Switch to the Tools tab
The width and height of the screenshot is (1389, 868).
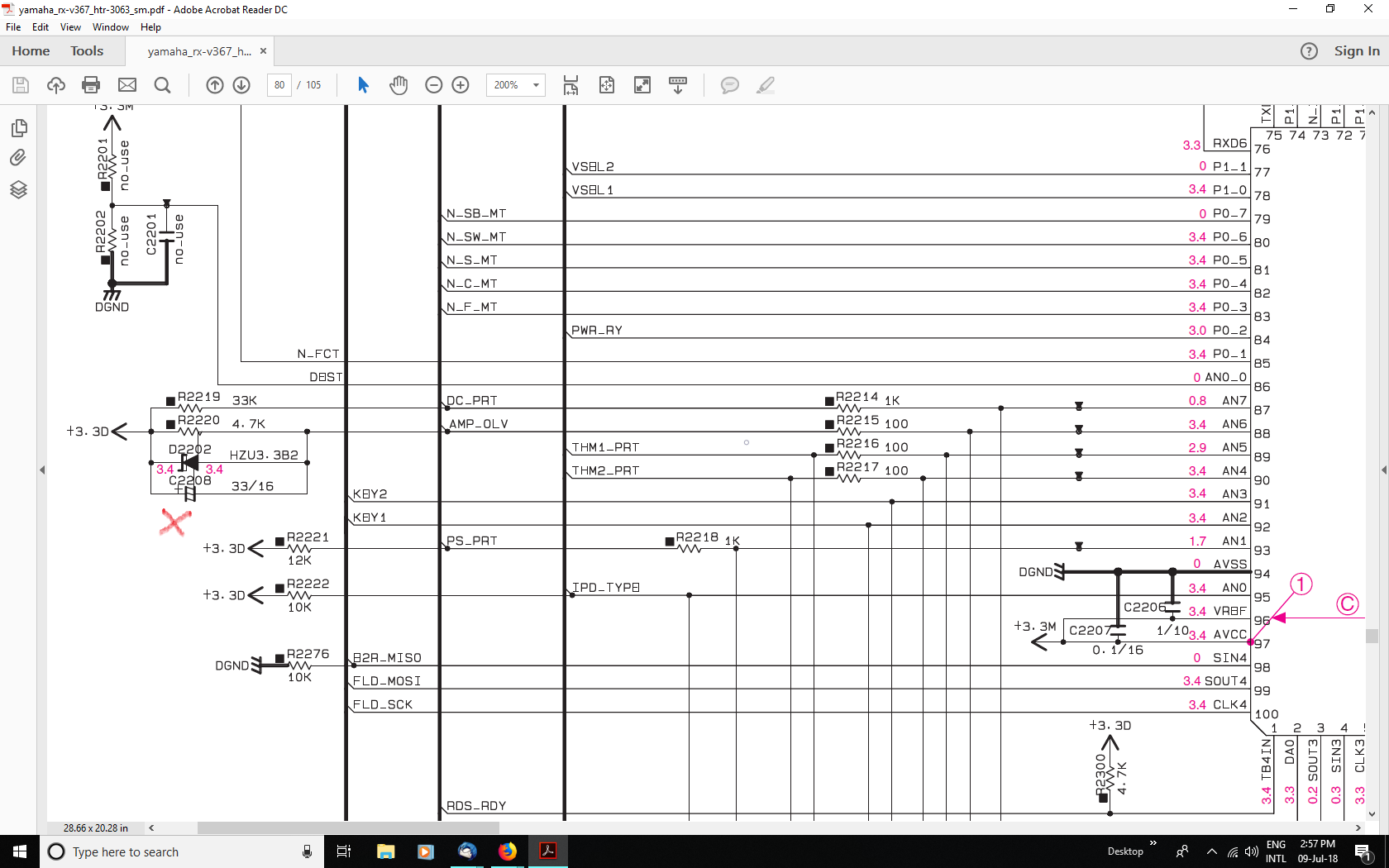pos(87,51)
